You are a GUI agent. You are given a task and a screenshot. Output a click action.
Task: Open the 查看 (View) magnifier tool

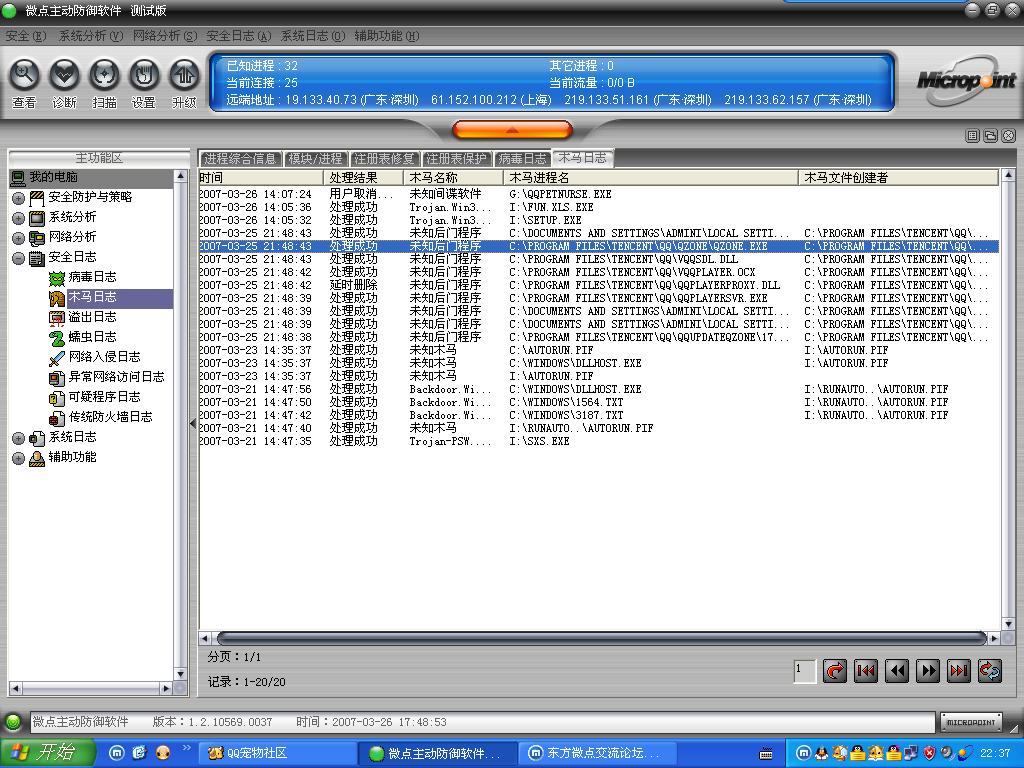pyautogui.click(x=24, y=75)
